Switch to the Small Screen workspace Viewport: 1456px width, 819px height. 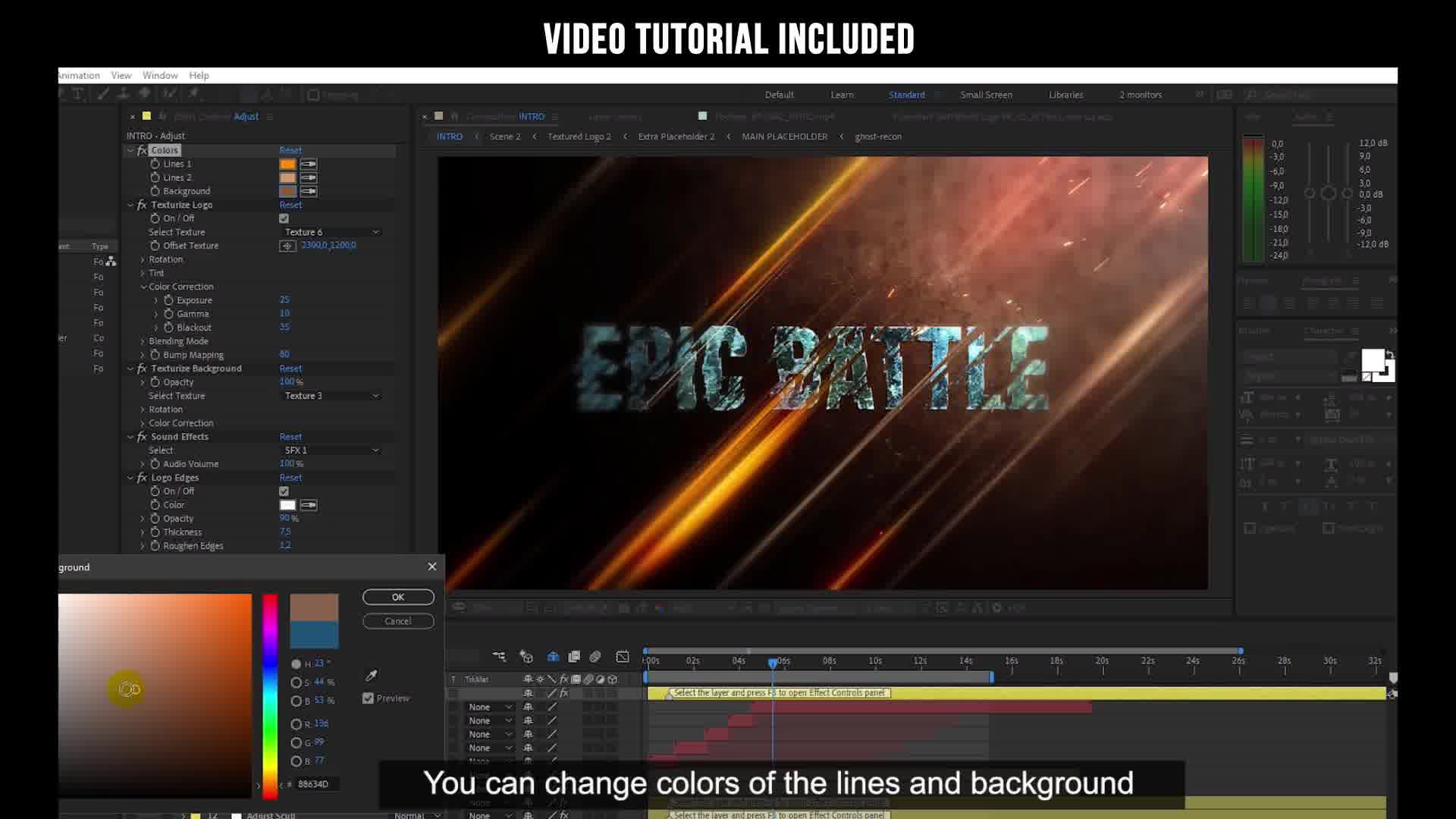click(986, 95)
